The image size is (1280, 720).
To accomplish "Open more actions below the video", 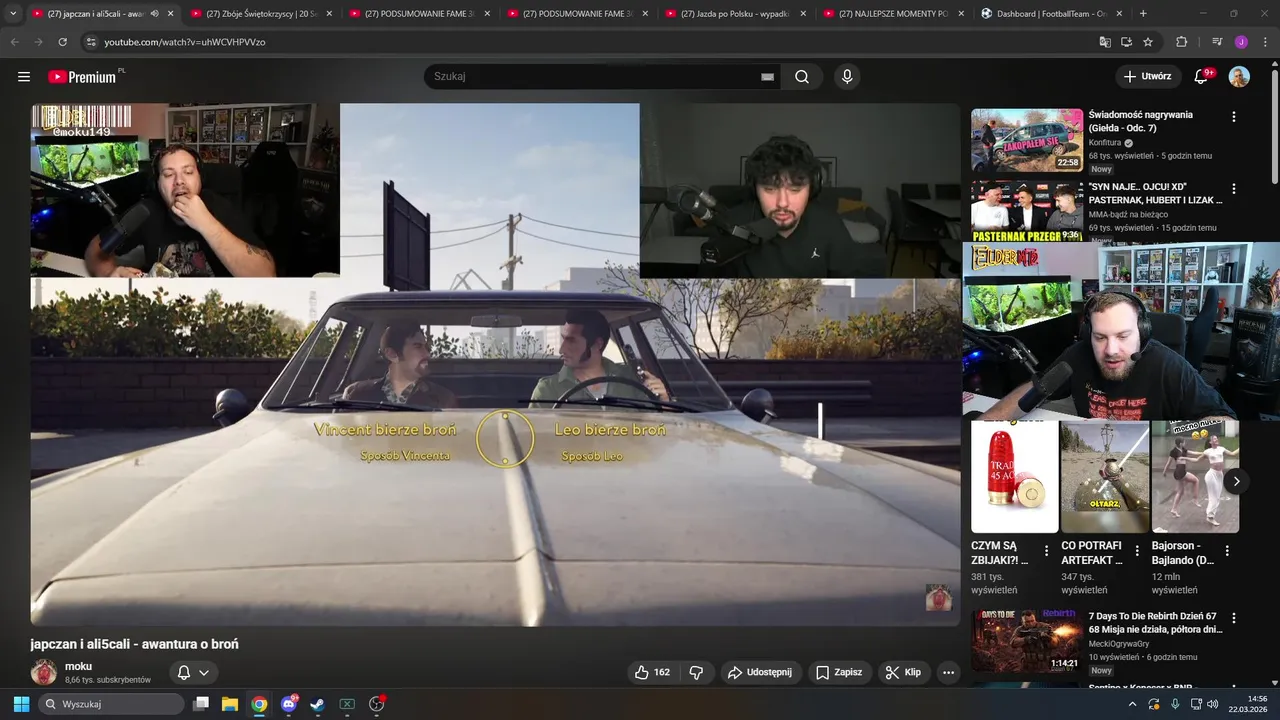I will point(948,672).
